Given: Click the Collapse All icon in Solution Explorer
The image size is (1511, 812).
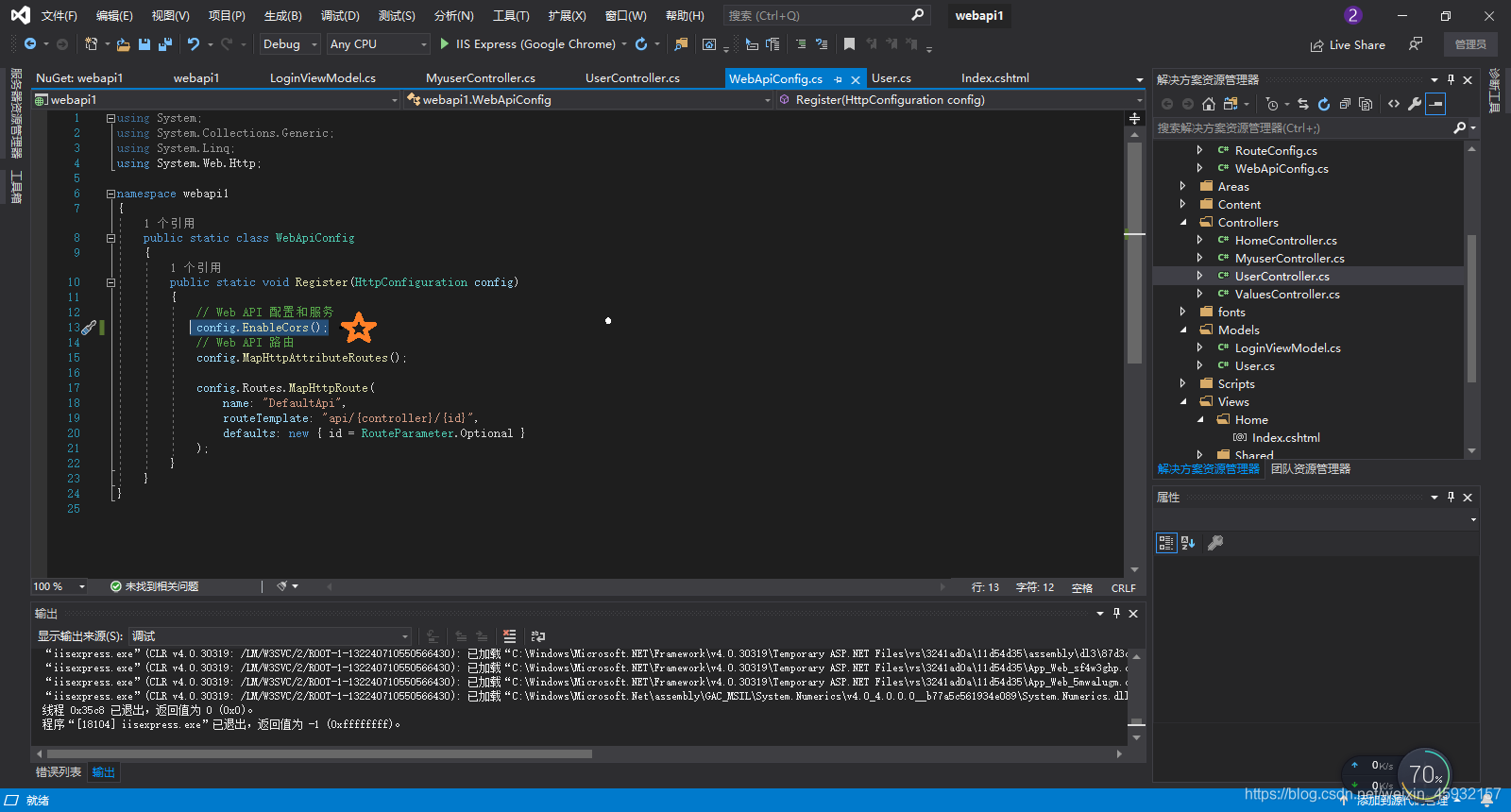Looking at the screenshot, I should [x=1345, y=104].
